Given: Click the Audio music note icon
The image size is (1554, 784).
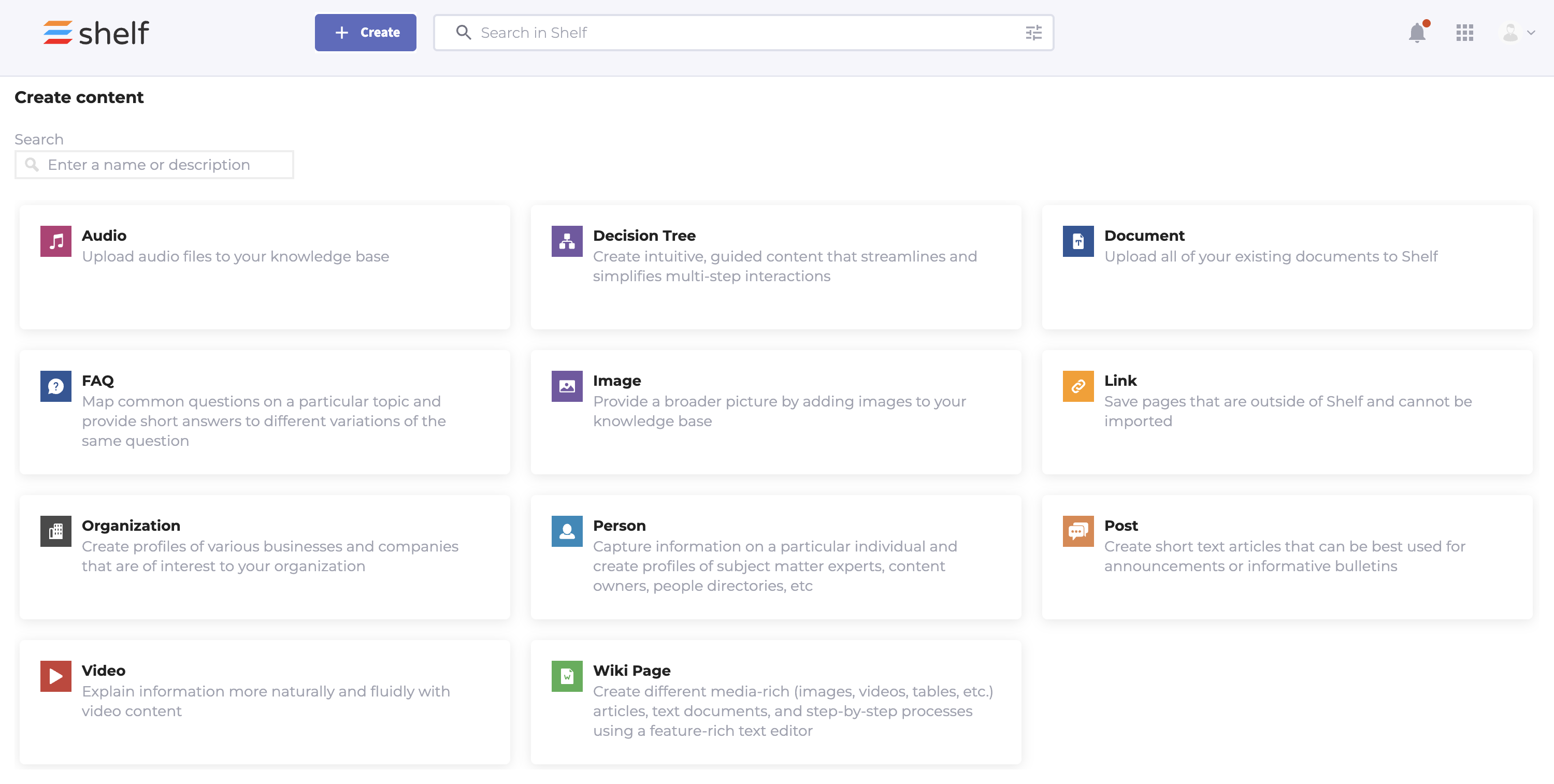Looking at the screenshot, I should (x=55, y=241).
